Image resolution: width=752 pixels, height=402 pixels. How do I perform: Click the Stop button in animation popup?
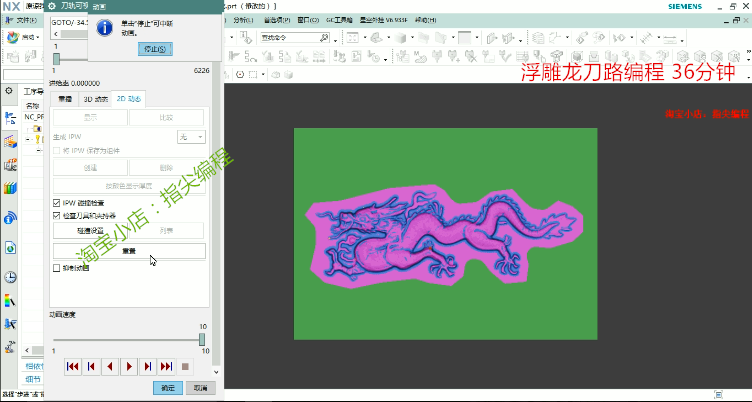155,48
